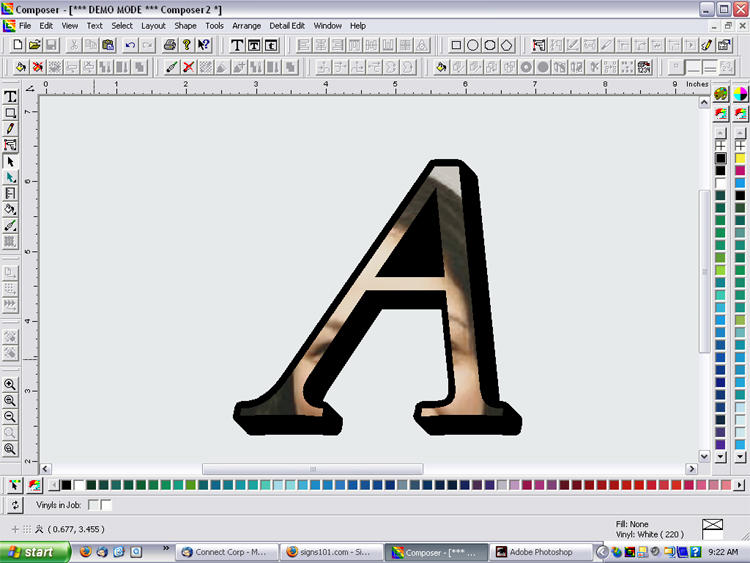Click the first Vinyls in Job swatch
This screenshot has width=750, height=563.
click(x=93, y=505)
